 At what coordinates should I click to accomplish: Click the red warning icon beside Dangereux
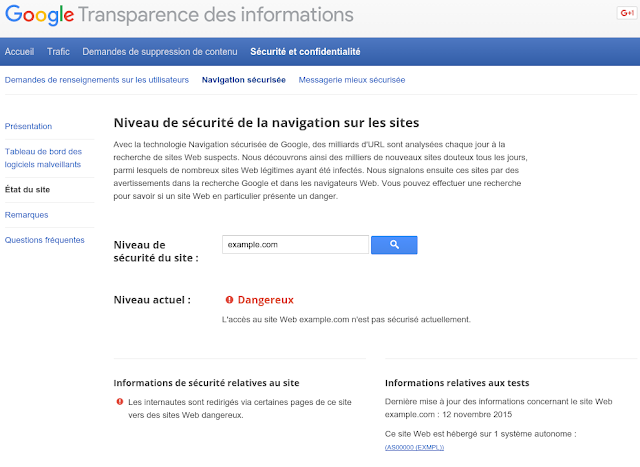(x=229, y=300)
